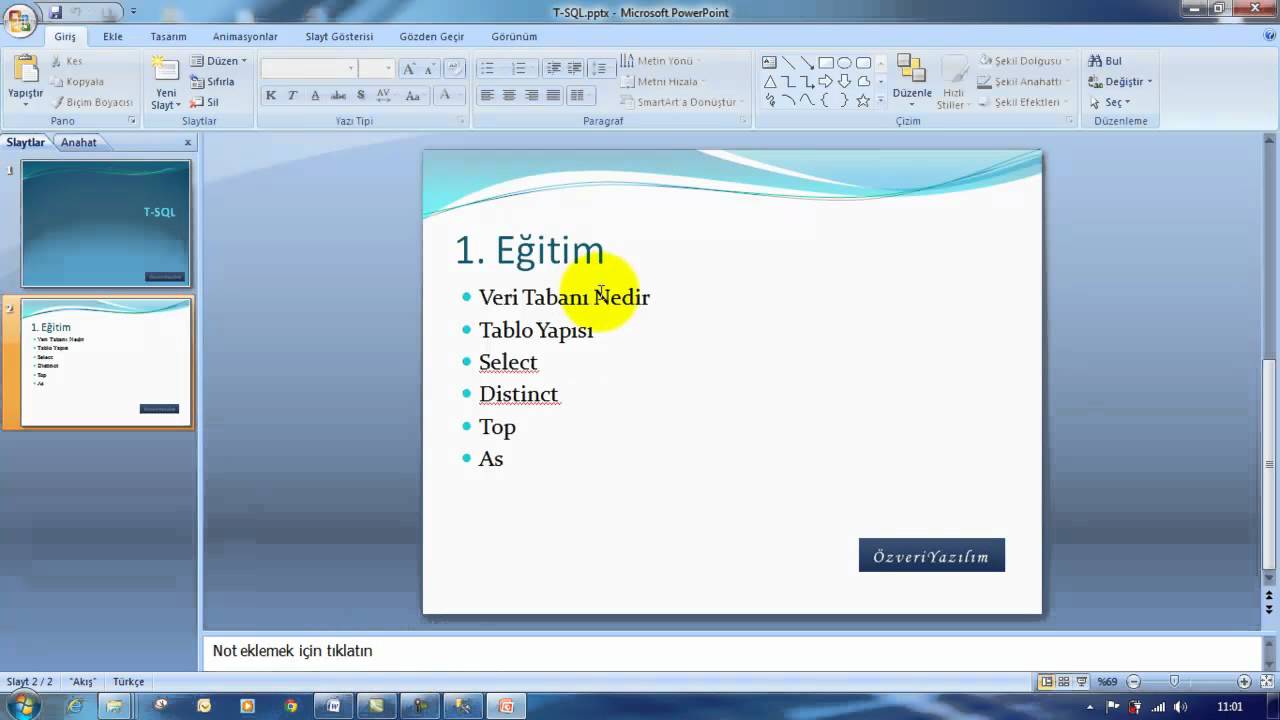Click the zoom out minus button
Image resolution: width=1280 pixels, height=720 pixels.
click(1133, 681)
